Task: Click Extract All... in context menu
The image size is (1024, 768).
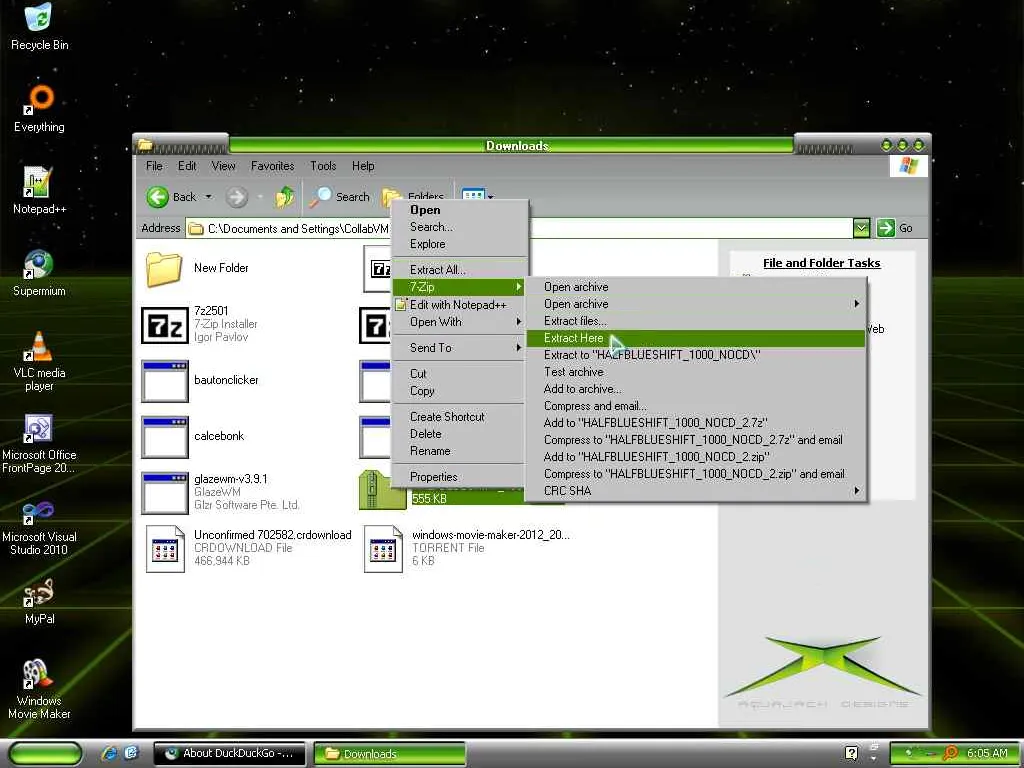Action: tap(460, 270)
